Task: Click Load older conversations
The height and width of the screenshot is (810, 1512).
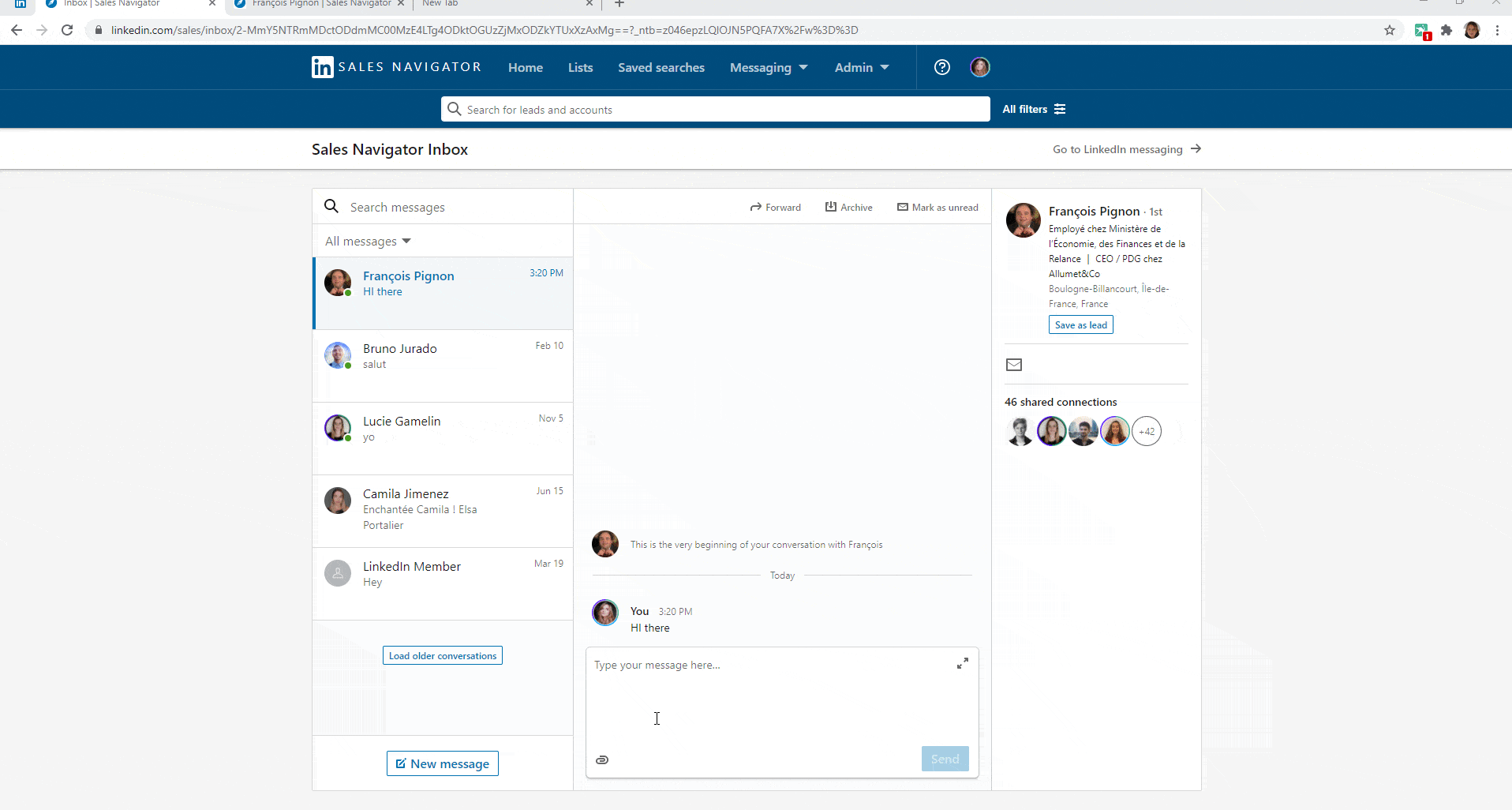Action: pyautogui.click(x=443, y=655)
